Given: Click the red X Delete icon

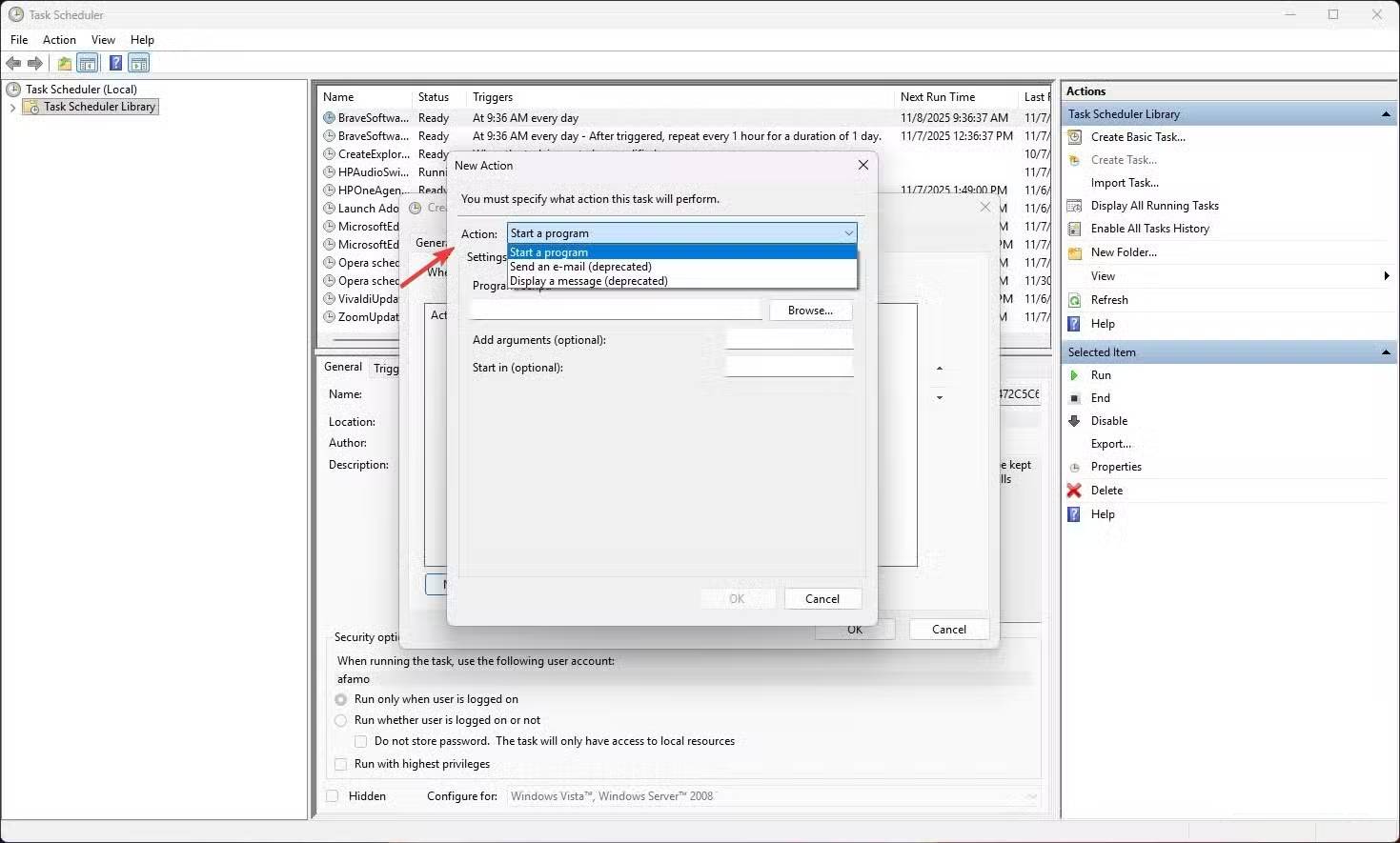Looking at the screenshot, I should point(1074,491).
